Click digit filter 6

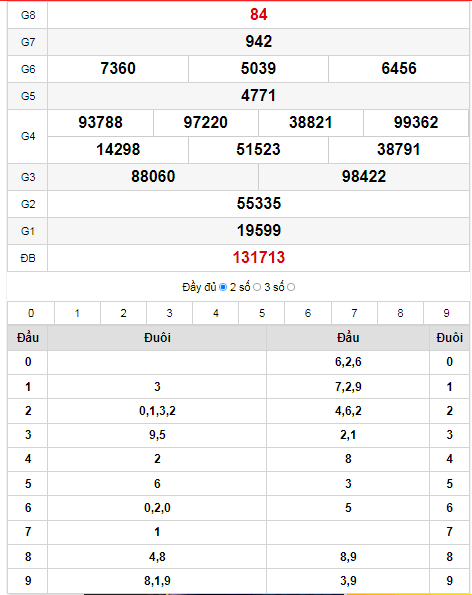(308, 313)
